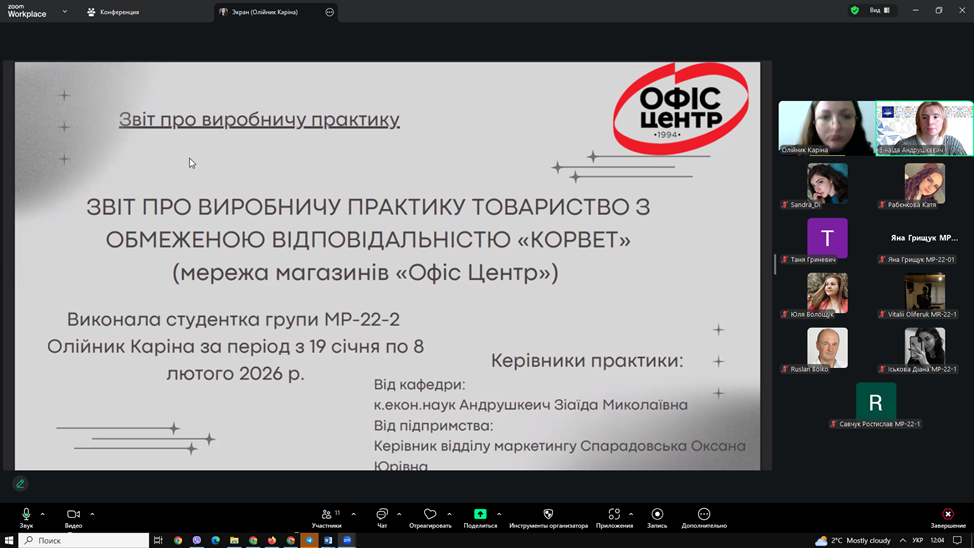Click the green Поделиться share screen icon
This screenshot has height=548, width=974.
tap(480, 514)
